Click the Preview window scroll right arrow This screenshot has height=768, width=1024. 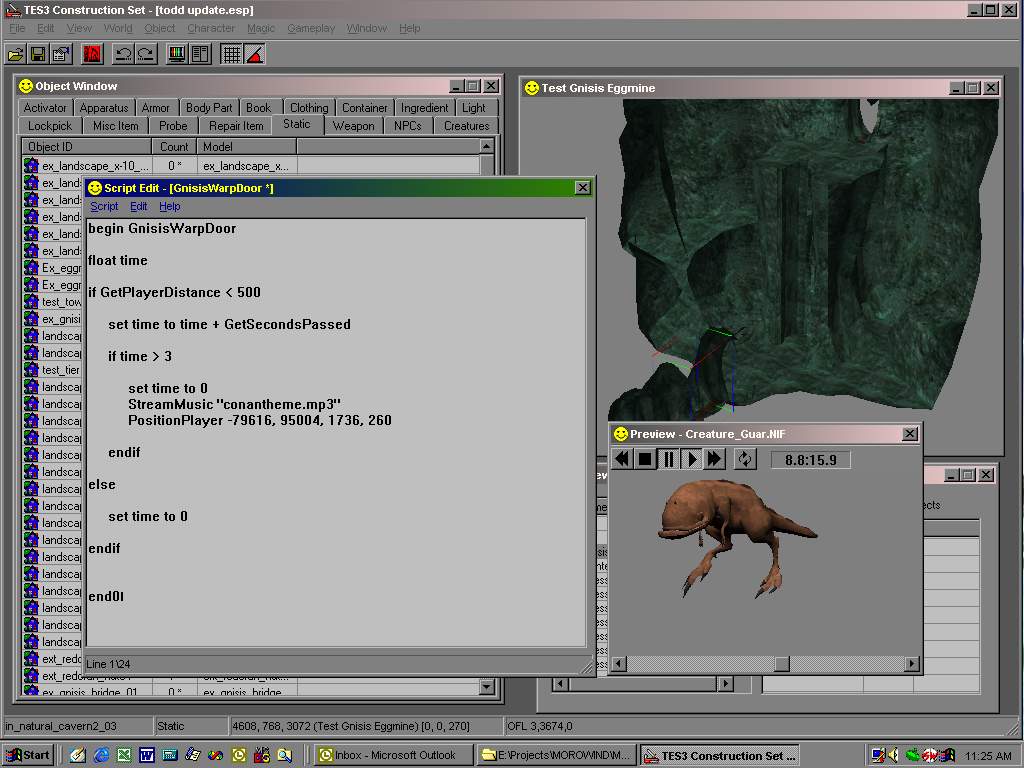pos(912,664)
